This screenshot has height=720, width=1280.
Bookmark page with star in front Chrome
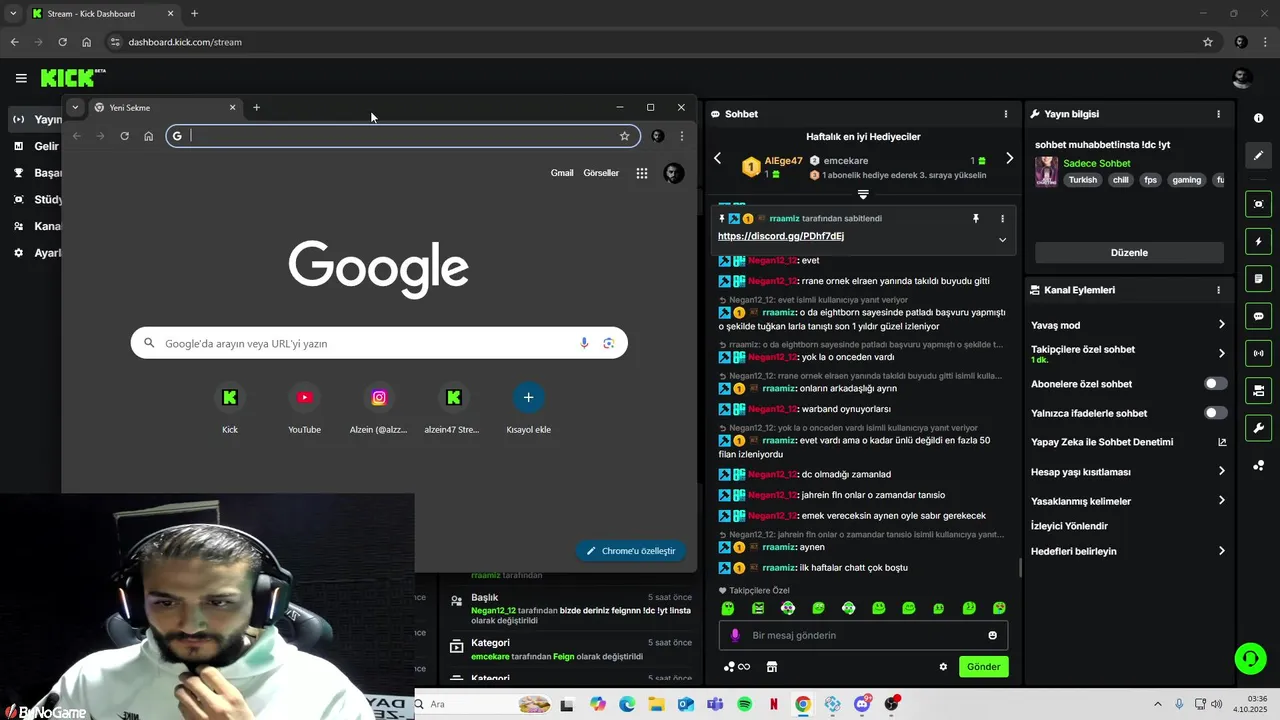pos(624,136)
